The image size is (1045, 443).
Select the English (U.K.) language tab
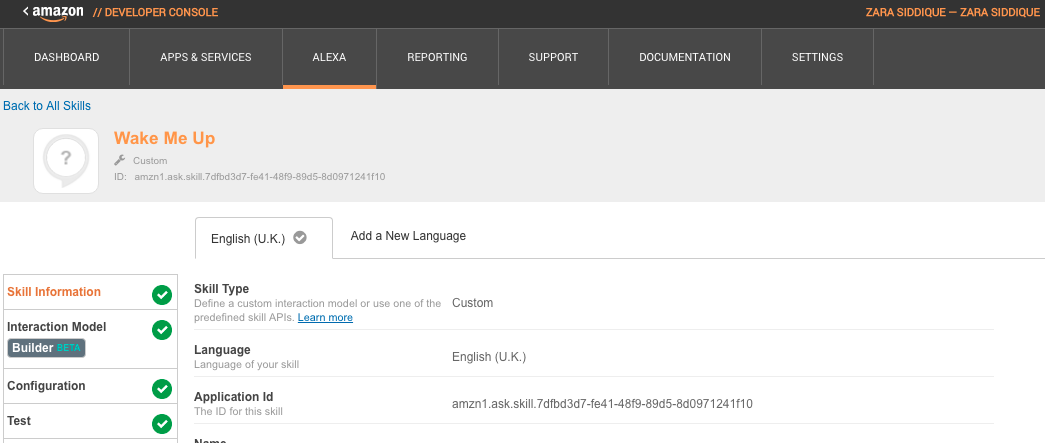264,238
